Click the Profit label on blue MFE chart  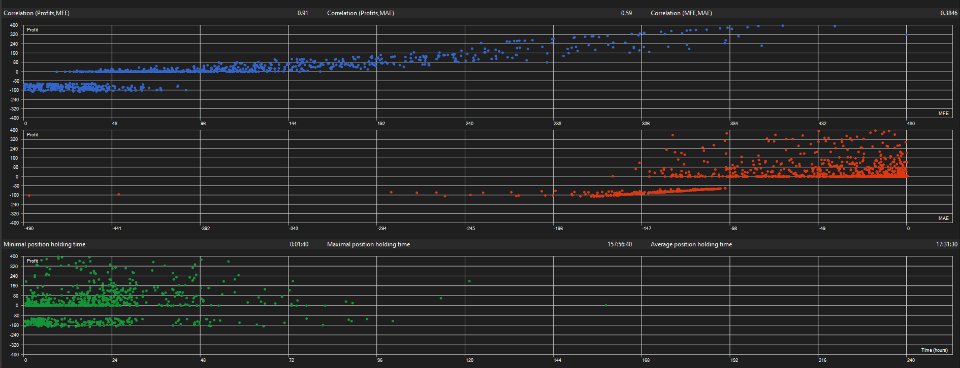click(31, 29)
